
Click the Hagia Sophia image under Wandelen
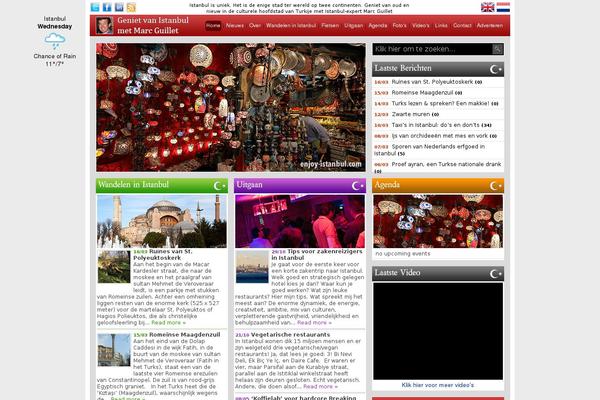(x=162, y=221)
